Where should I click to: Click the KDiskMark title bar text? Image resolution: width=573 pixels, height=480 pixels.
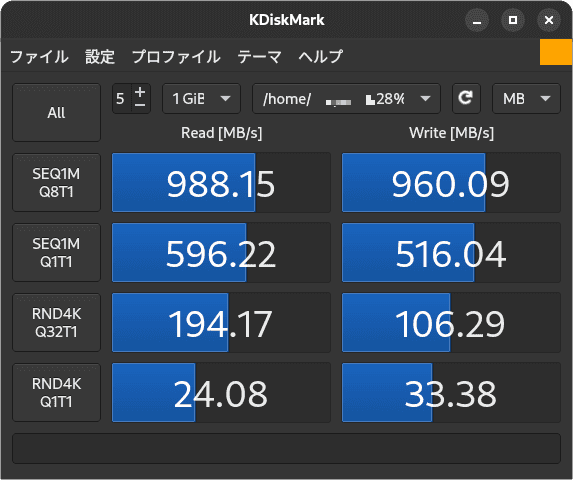pos(286,20)
